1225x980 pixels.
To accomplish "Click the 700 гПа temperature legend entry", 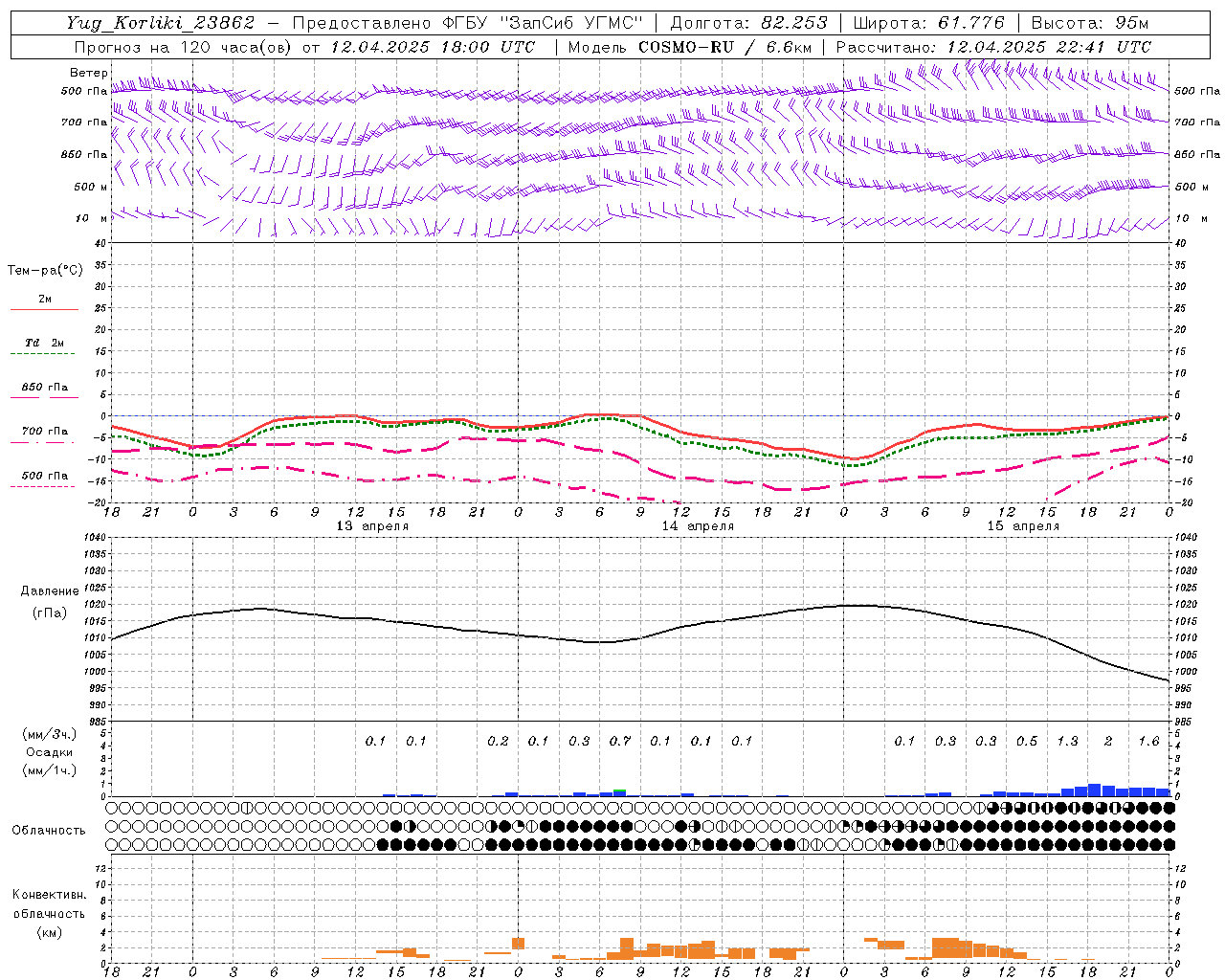I will point(45,432).
